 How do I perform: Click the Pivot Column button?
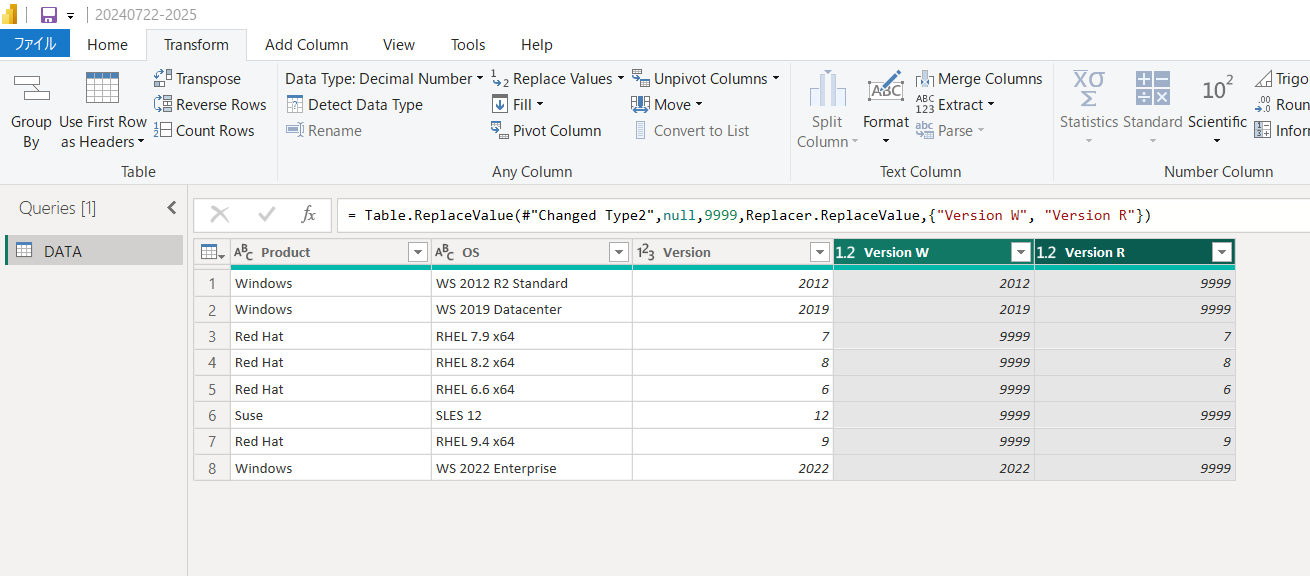(x=546, y=130)
